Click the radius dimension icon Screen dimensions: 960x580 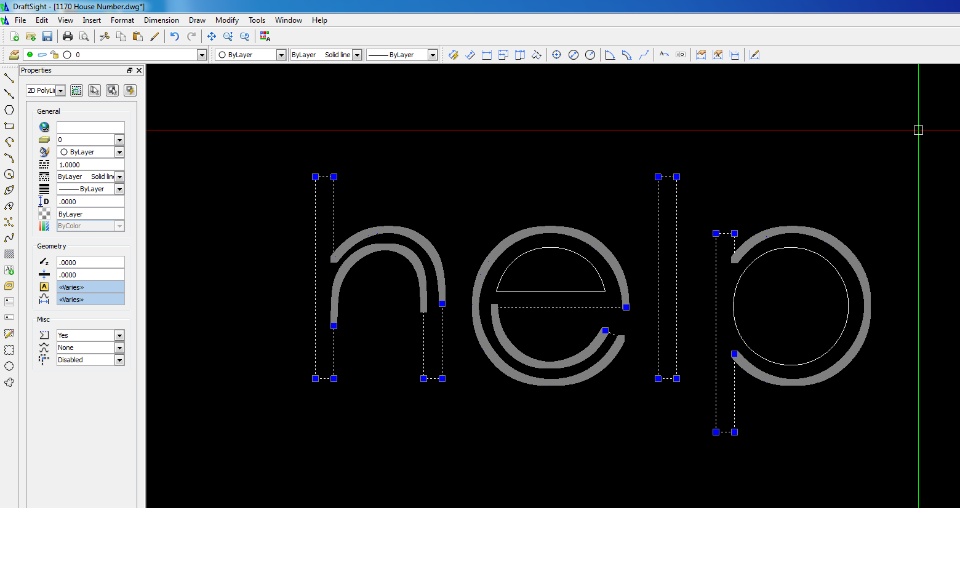click(x=590, y=55)
